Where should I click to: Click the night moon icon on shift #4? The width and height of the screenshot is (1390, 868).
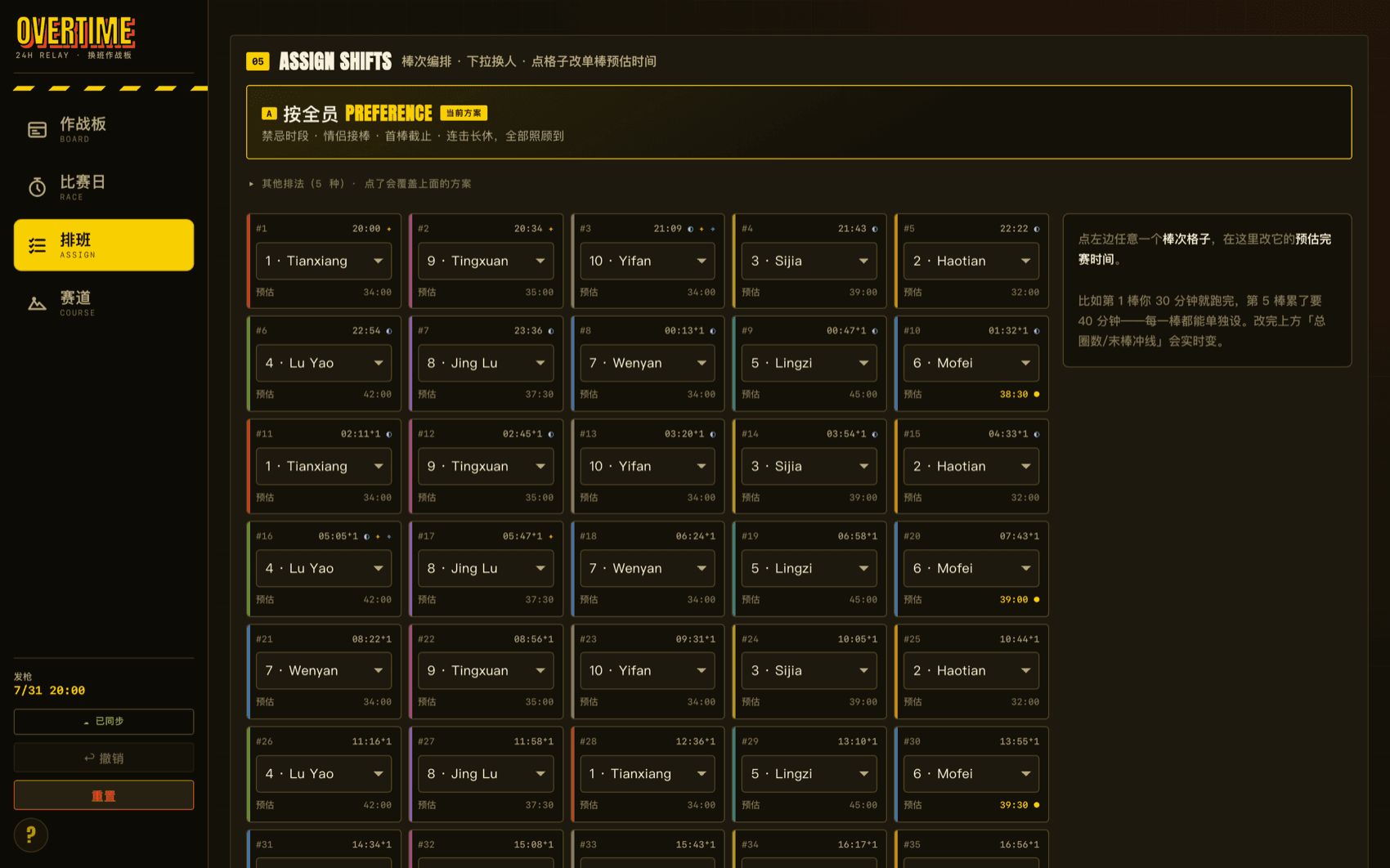(874, 229)
